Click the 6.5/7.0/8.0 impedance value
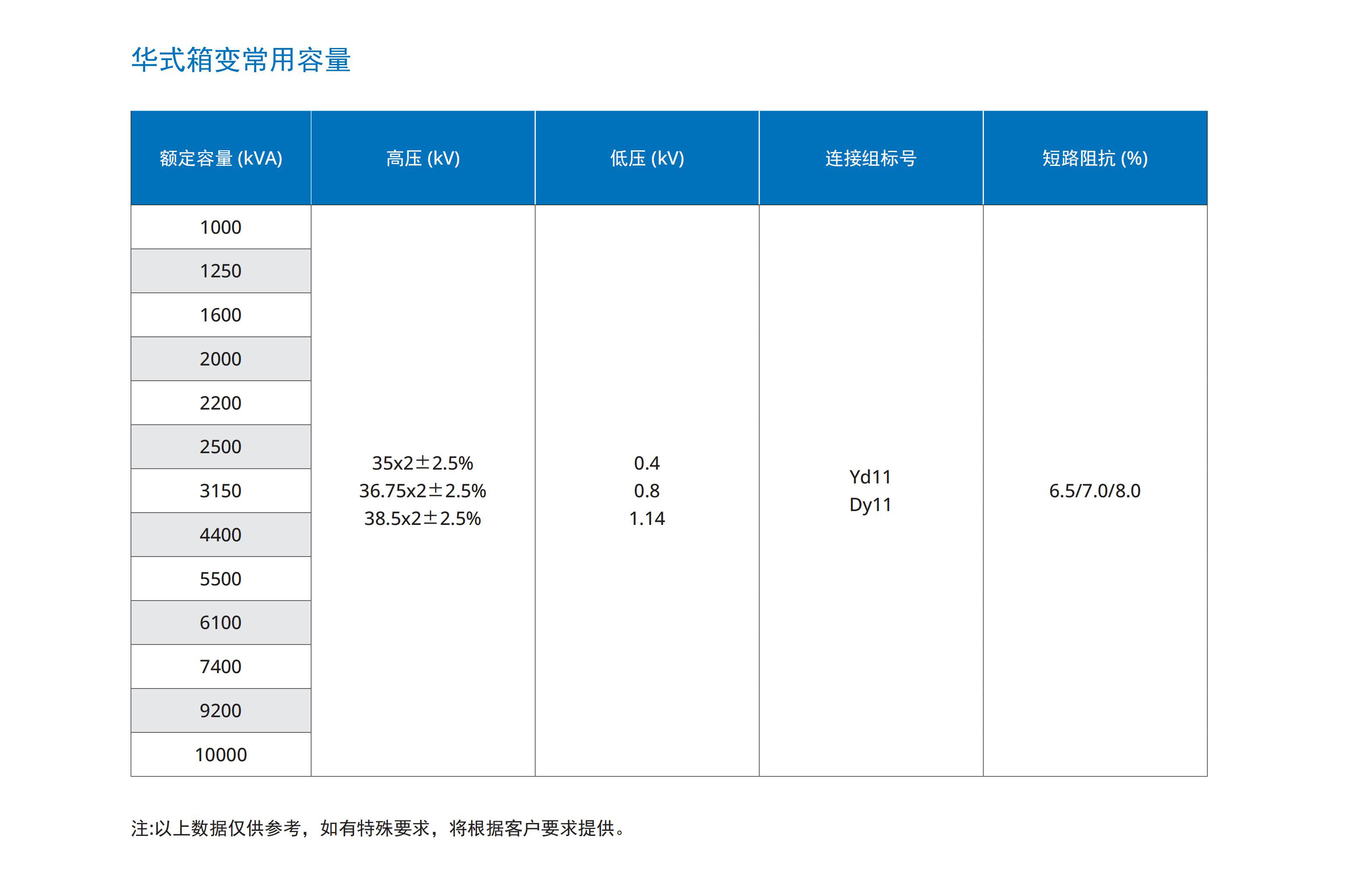Screen dimensions: 1372x877 (1095, 491)
